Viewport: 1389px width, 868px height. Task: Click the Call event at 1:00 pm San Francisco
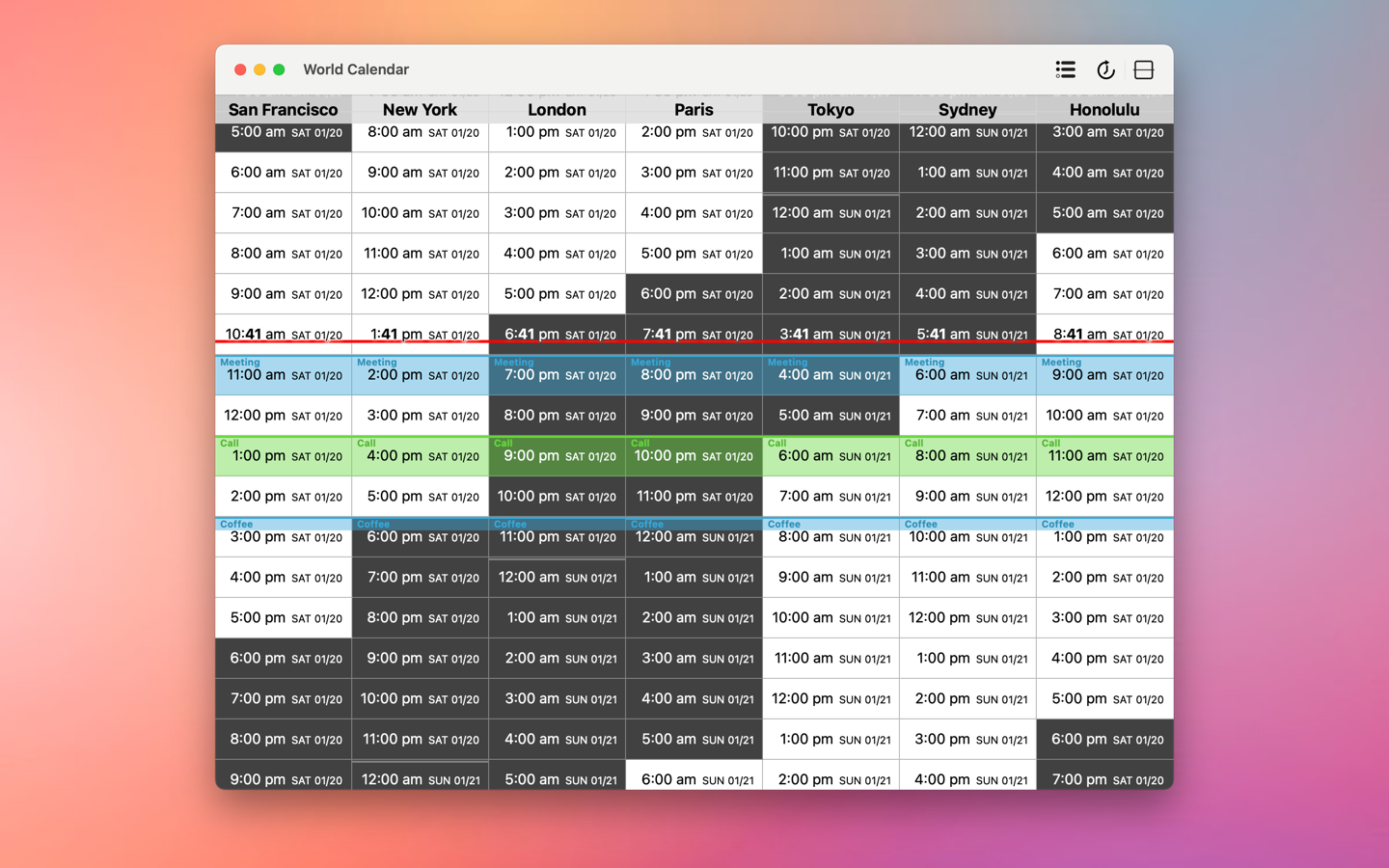click(x=284, y=456)
